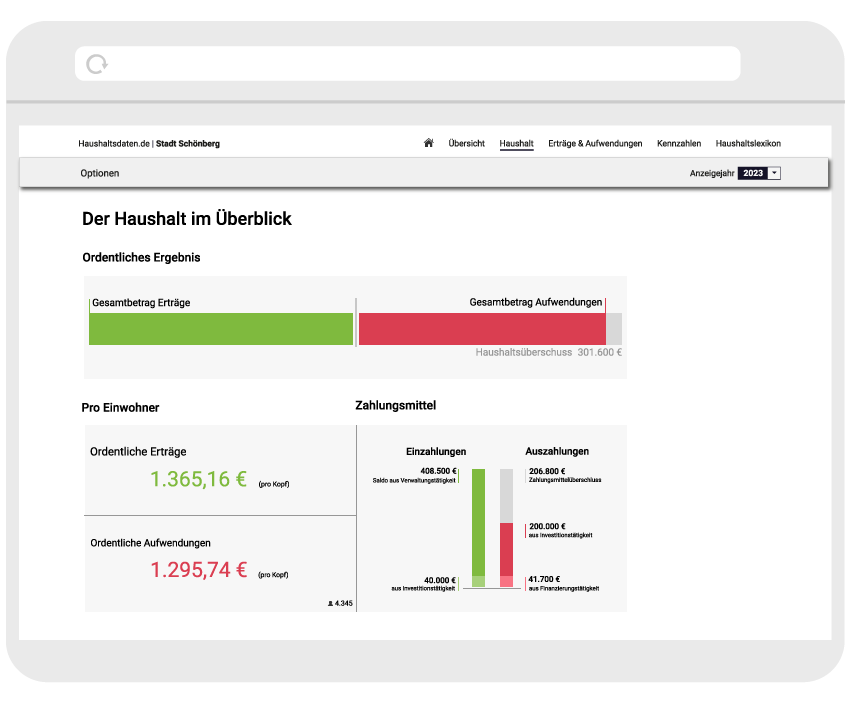Screen dimensions: 850x705
Task: Click the Haushaltsüberschuss 301.600 € label
Action: (x=549, y=352)
